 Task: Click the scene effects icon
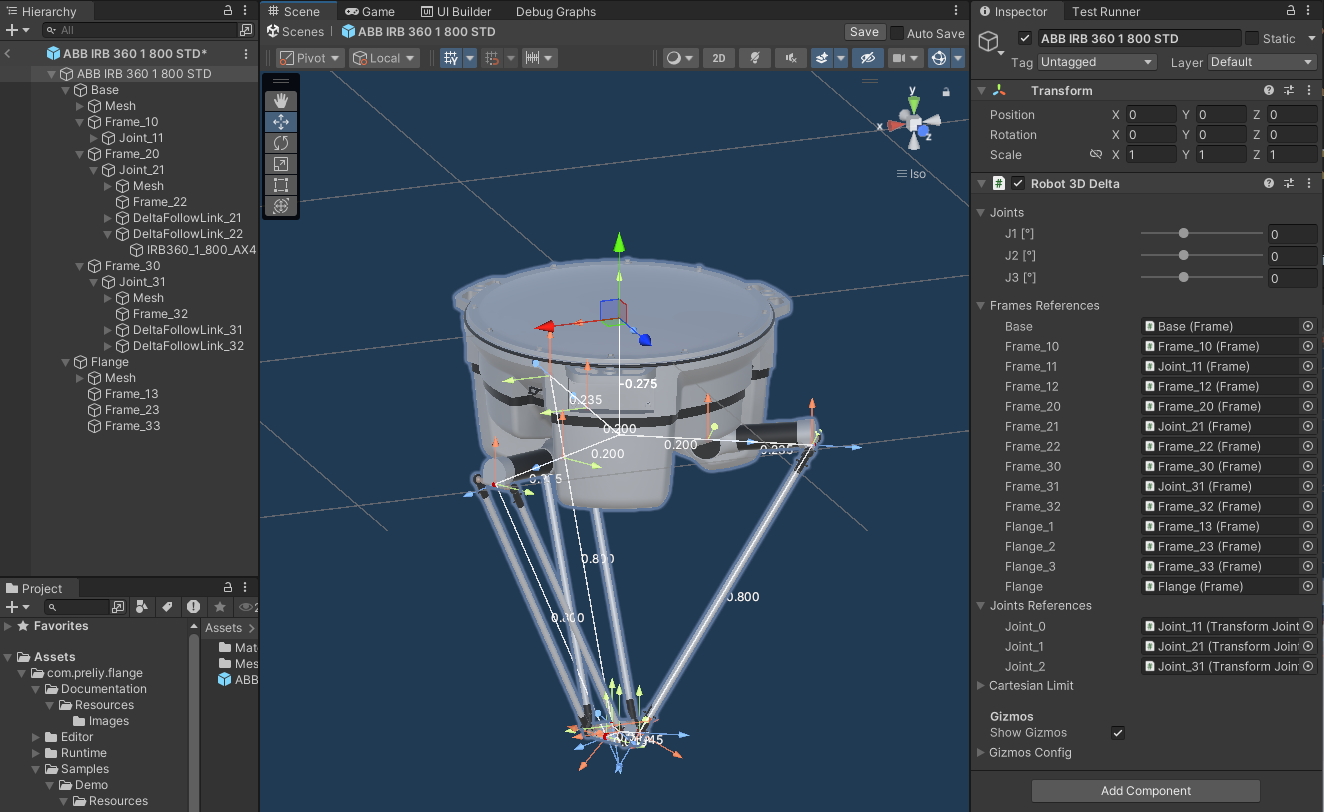click(x=820, y=58)
